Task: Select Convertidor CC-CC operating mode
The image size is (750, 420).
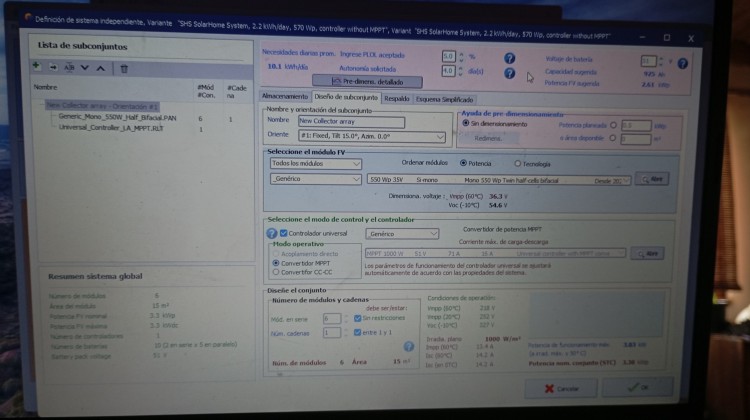Action: (276, 272)
